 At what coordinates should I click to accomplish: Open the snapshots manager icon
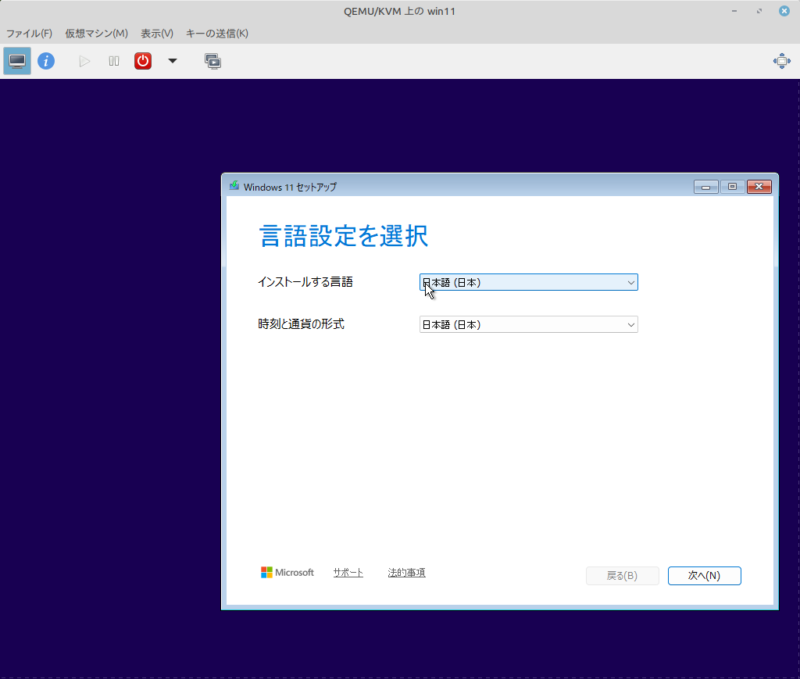coord(212,61)
